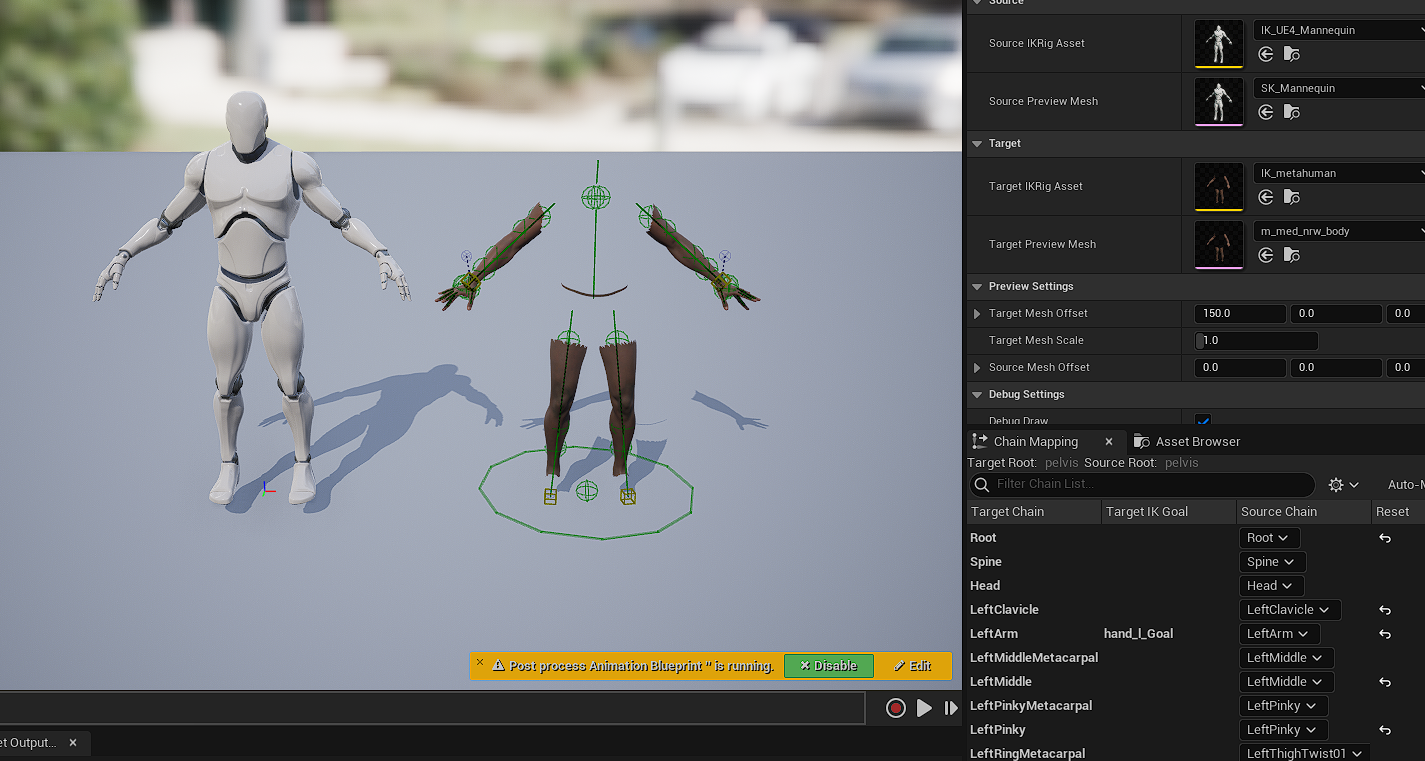Open LeftRingMetacarpal source chain dropdown
This screenshot has width=1425, height=761.
(1304, 754)
